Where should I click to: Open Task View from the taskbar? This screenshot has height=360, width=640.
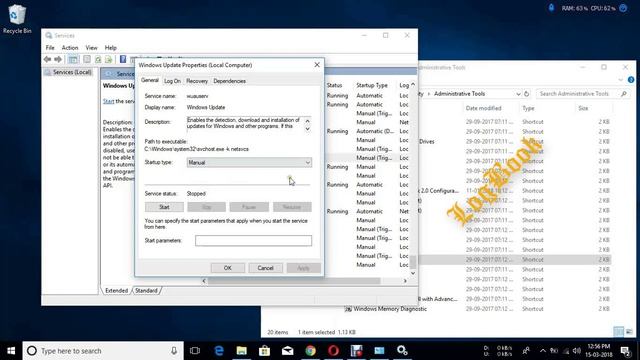[x=195, y=351]
